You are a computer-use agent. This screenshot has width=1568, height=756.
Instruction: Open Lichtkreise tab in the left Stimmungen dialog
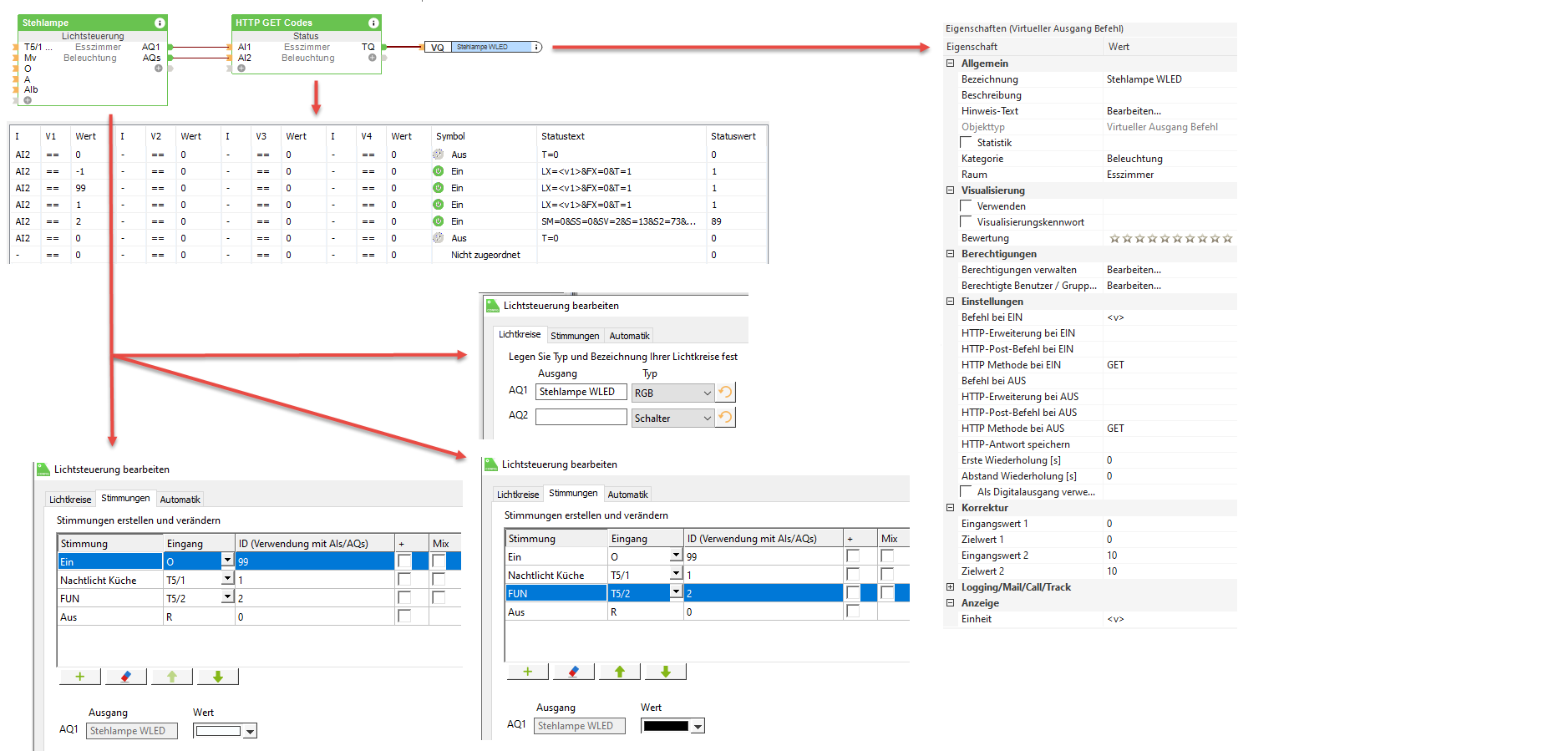(70, 500)
